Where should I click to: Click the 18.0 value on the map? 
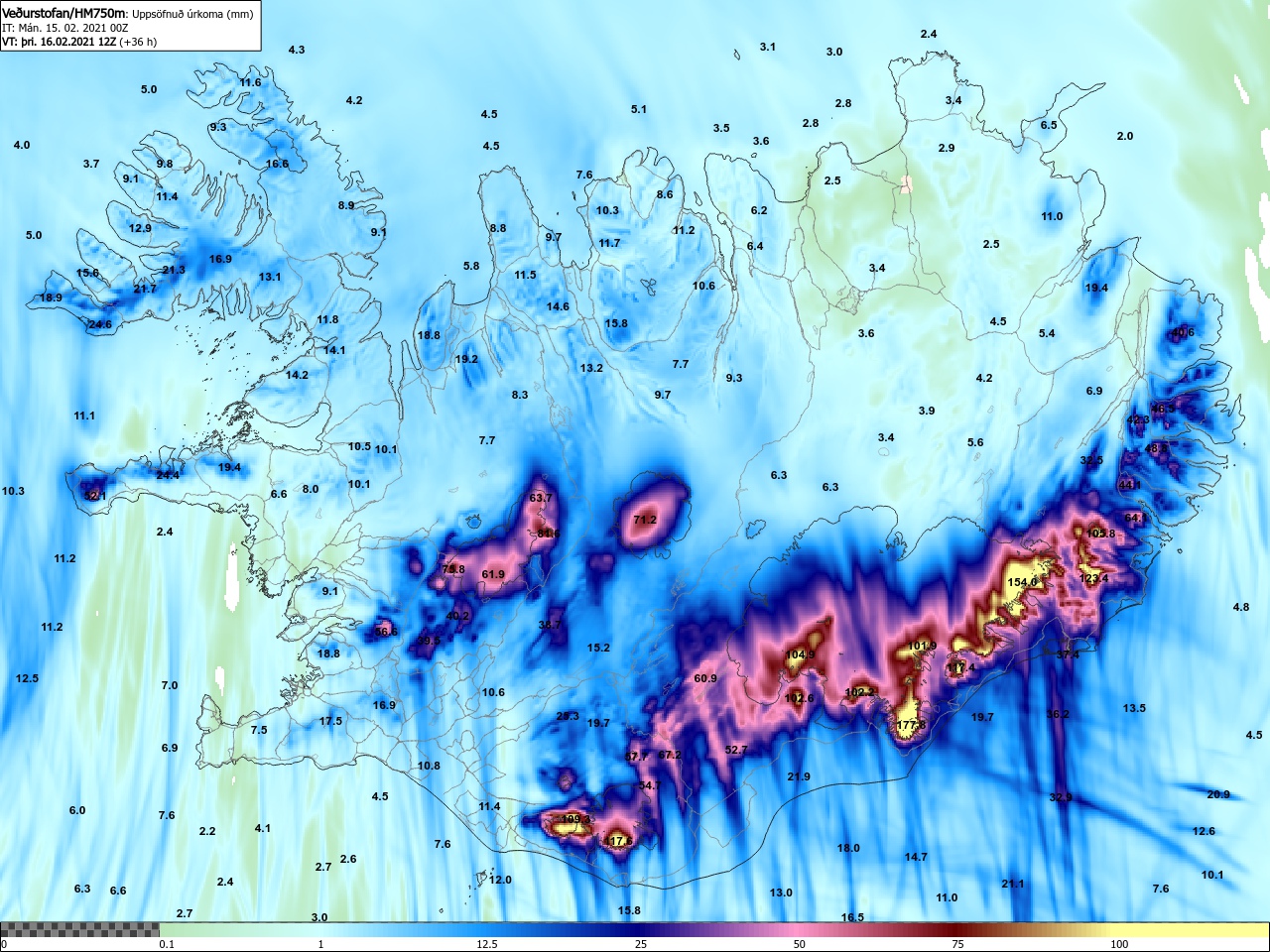point(848,848)
